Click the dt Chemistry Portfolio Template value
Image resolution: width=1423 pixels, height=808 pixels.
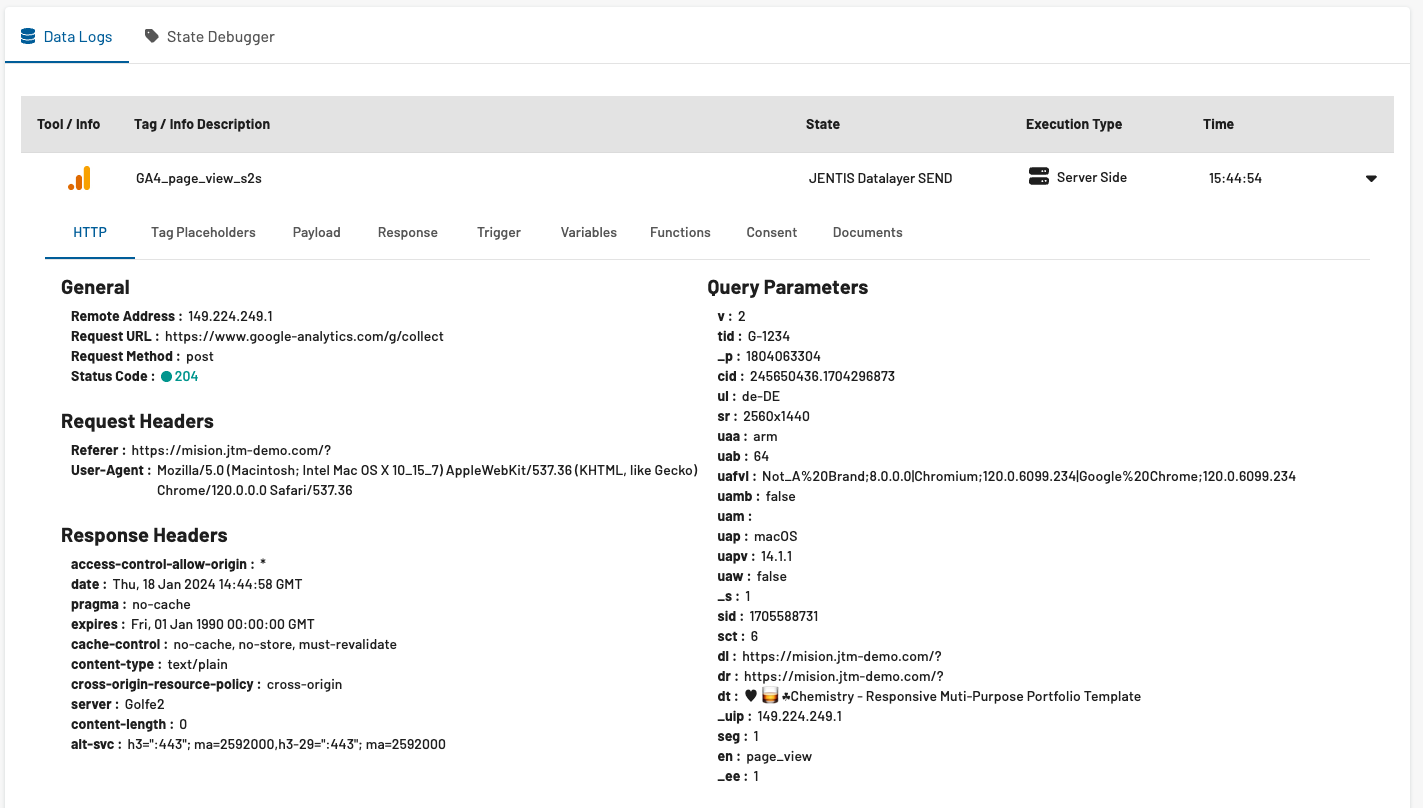pyautogui.click(x=942, y=696)
